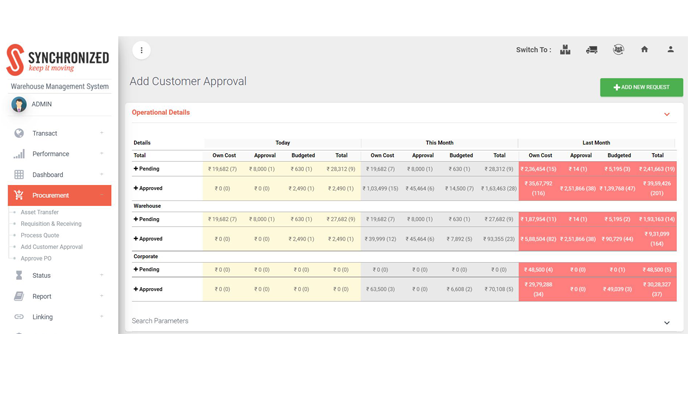Select Corporate Approved Last Month Budgeted ₹49,039 (3)
This screenshot has width=689, height=411.
click(617, 289)
